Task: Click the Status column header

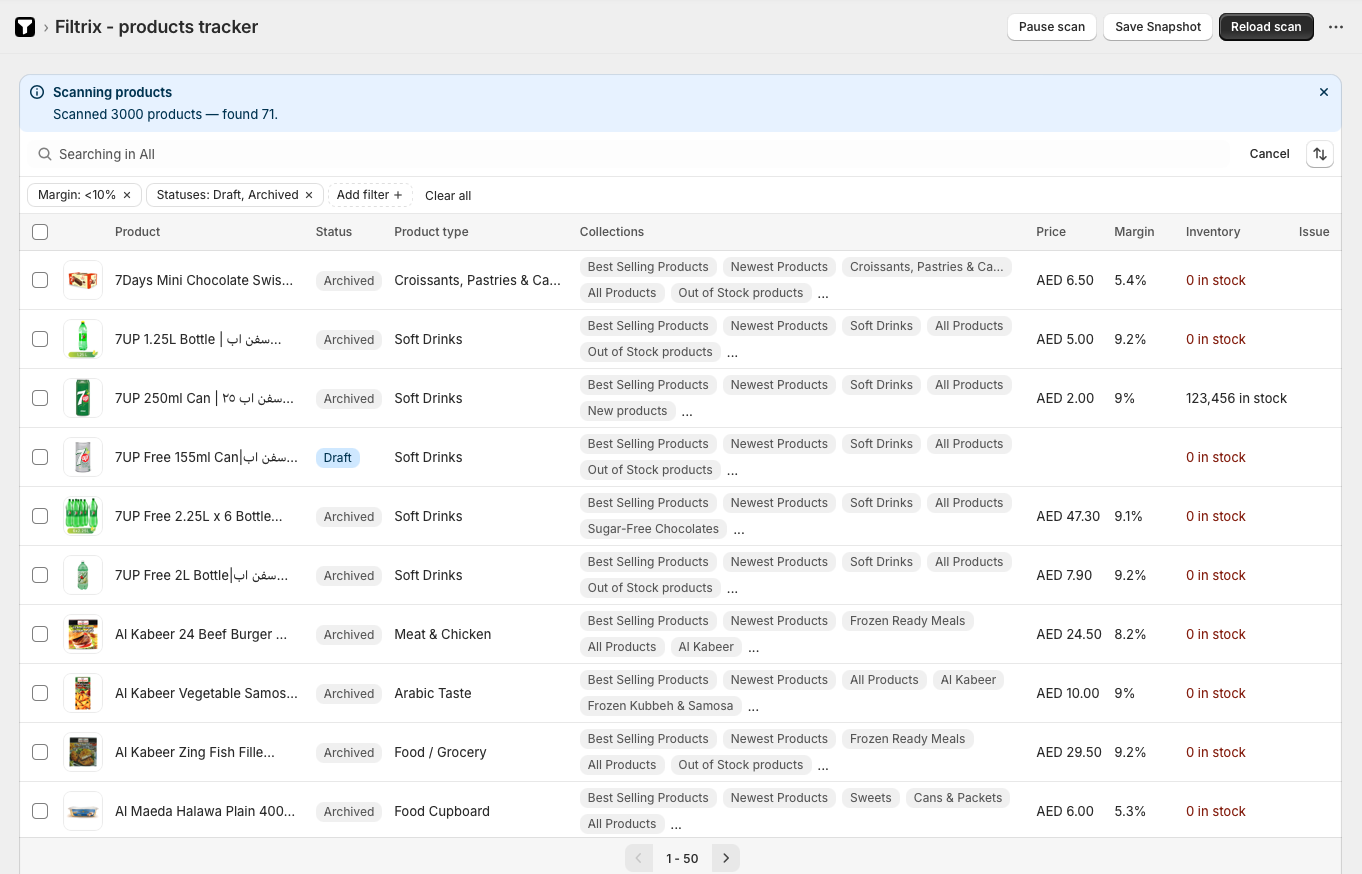Action: point(334,232)
